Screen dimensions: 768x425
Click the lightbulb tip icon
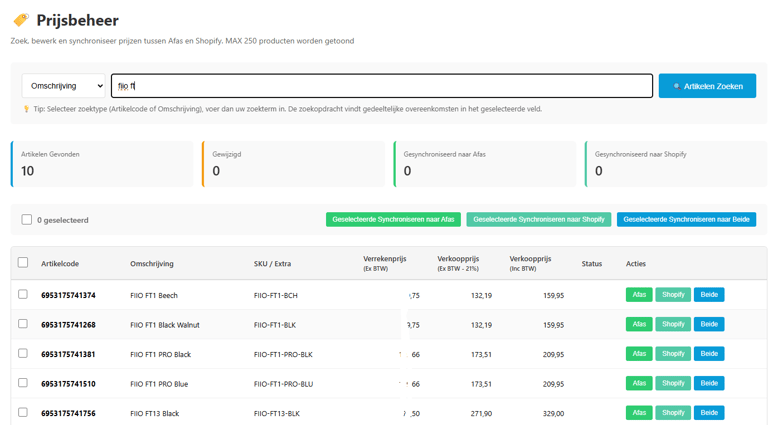[27, 109]
